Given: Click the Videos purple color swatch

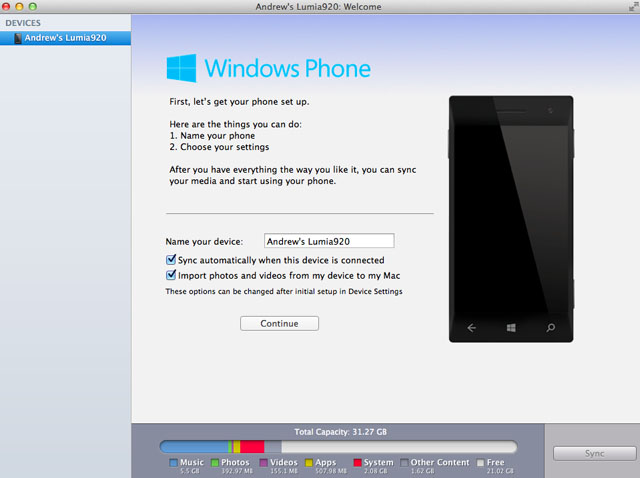Looking at the screenshot, I should point(264,462).
